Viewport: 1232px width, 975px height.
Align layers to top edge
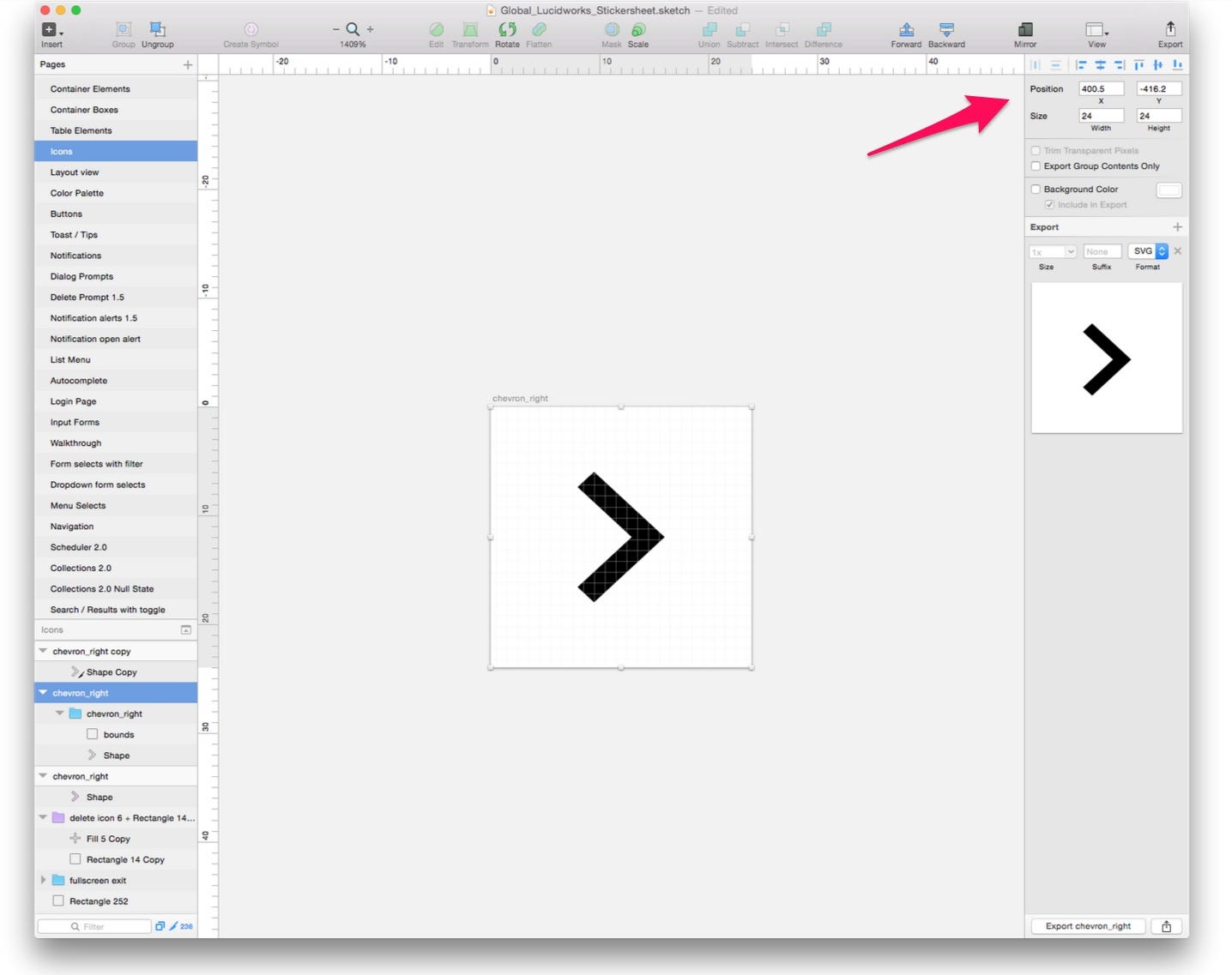coord(1138,65)
